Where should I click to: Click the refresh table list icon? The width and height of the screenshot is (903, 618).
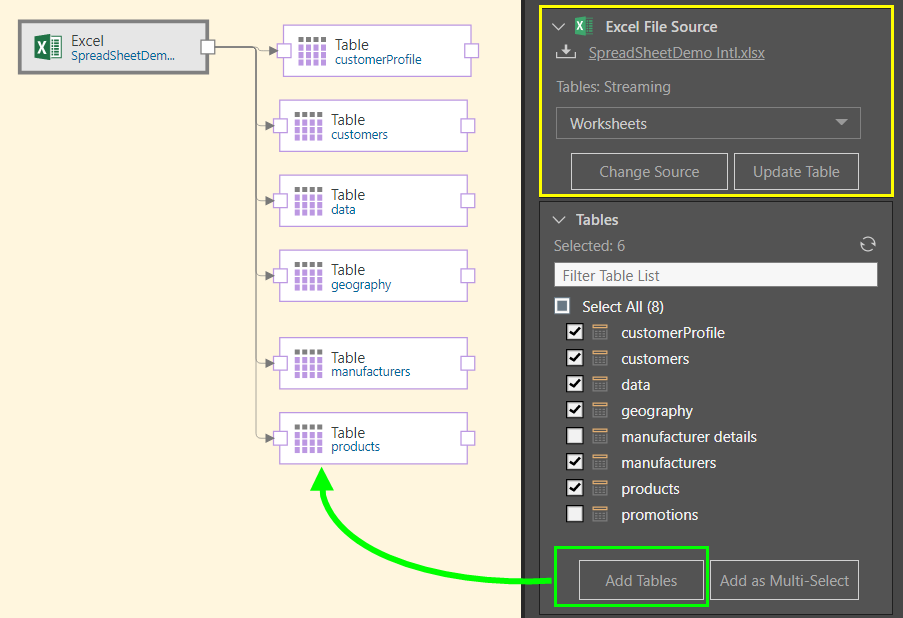tap(868, 245)
